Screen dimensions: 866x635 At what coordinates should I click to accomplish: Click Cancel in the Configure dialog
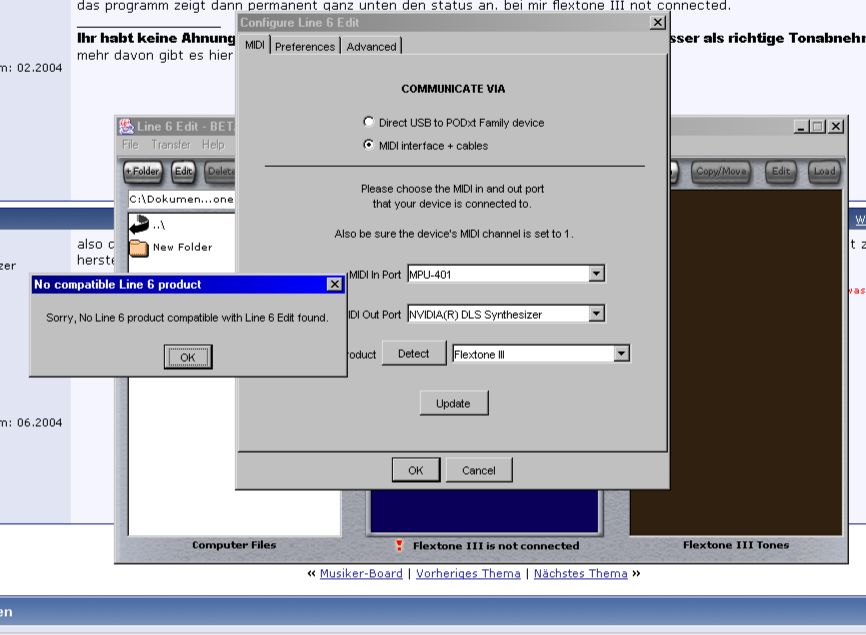click(479, 470)
